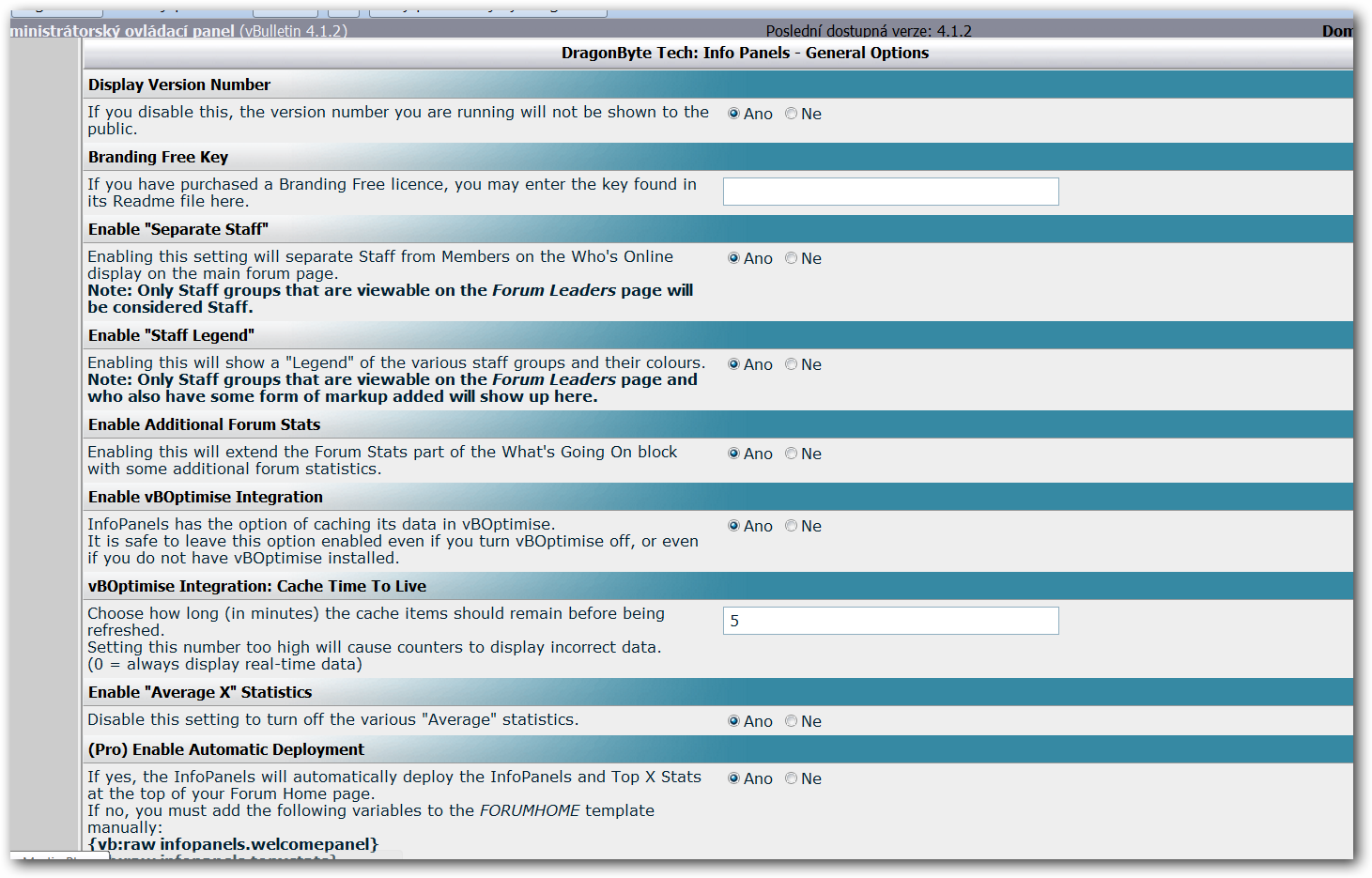
Task: Click the Info Panels General Options title
Action: 746,53
